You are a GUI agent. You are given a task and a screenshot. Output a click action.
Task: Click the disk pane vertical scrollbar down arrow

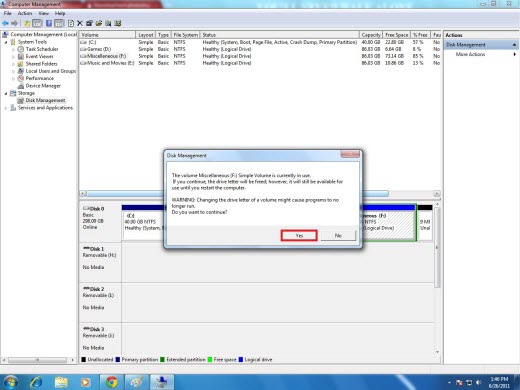pyautogui.click(x=437, y=352)
